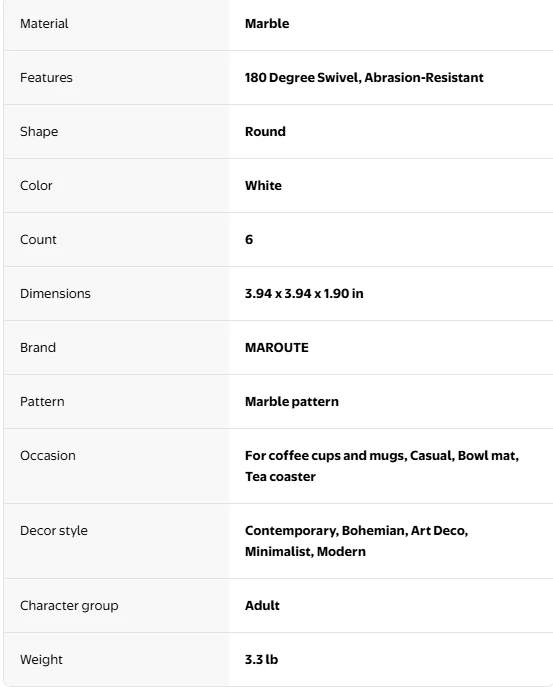The height and width of the screenshot is (687, 553).
Task: Click the Features row label
Action: click(46, 78)
